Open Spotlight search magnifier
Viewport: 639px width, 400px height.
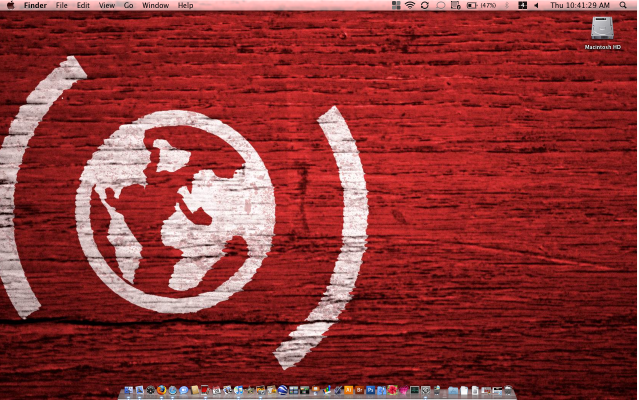click(623, 5)
